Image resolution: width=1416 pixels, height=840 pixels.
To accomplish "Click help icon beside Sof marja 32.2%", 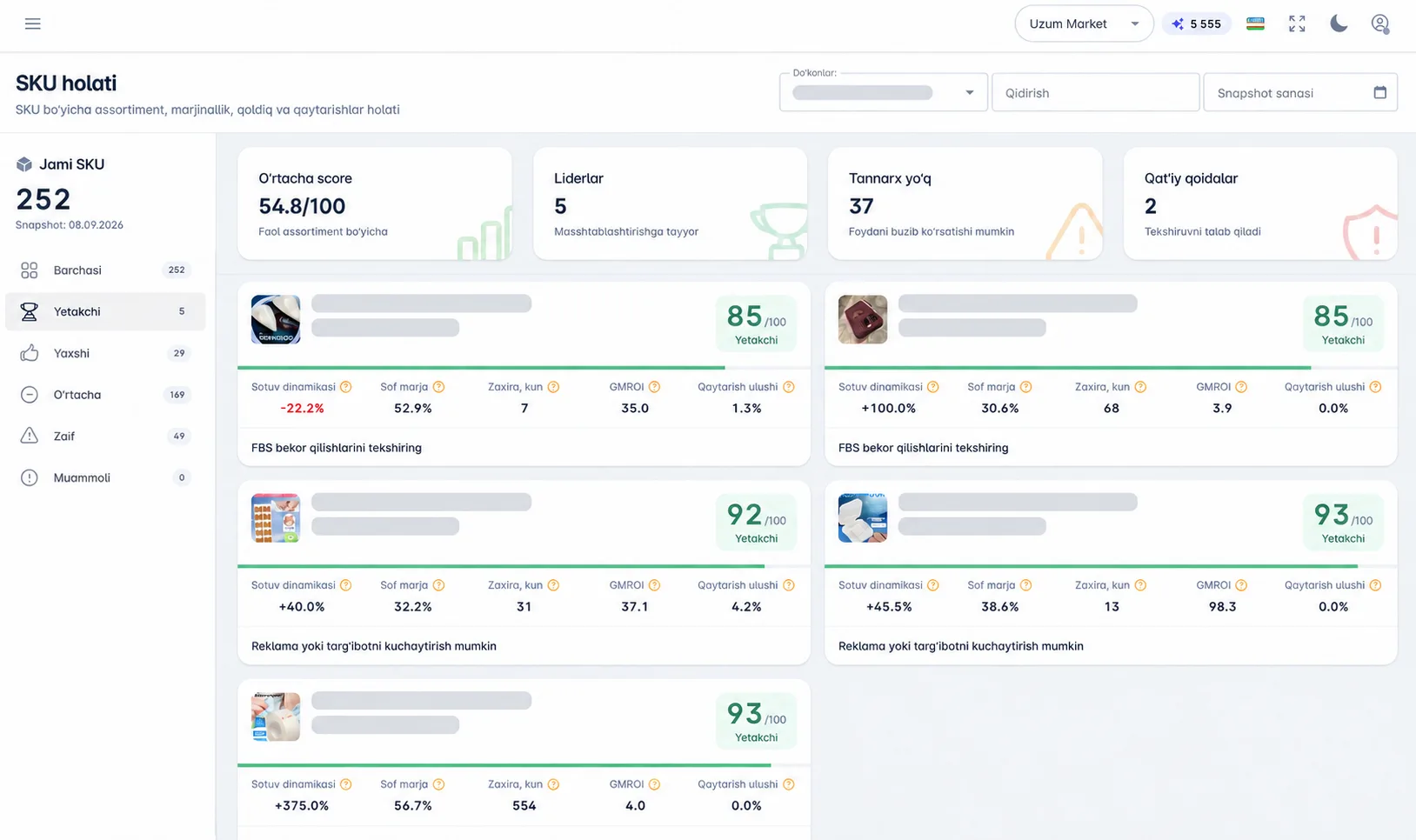I will 439,585.
